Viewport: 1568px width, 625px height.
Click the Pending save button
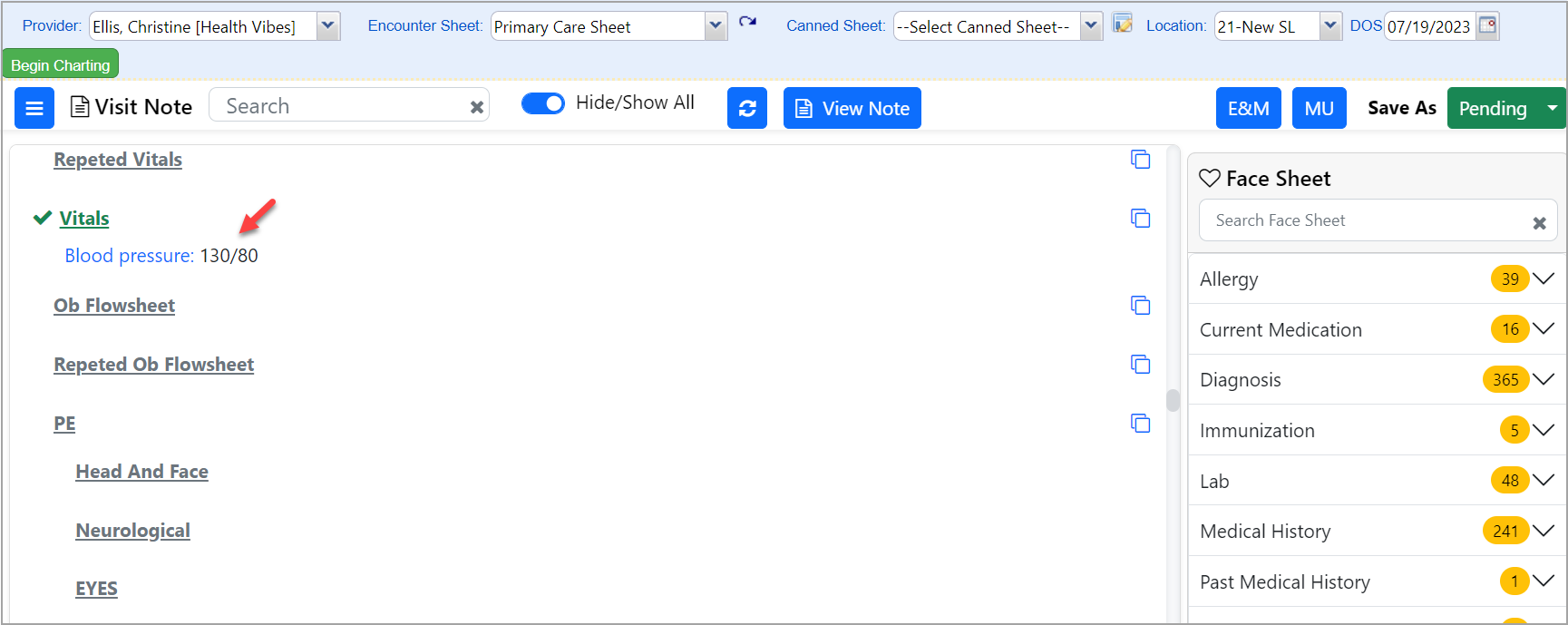(1493, 108)
